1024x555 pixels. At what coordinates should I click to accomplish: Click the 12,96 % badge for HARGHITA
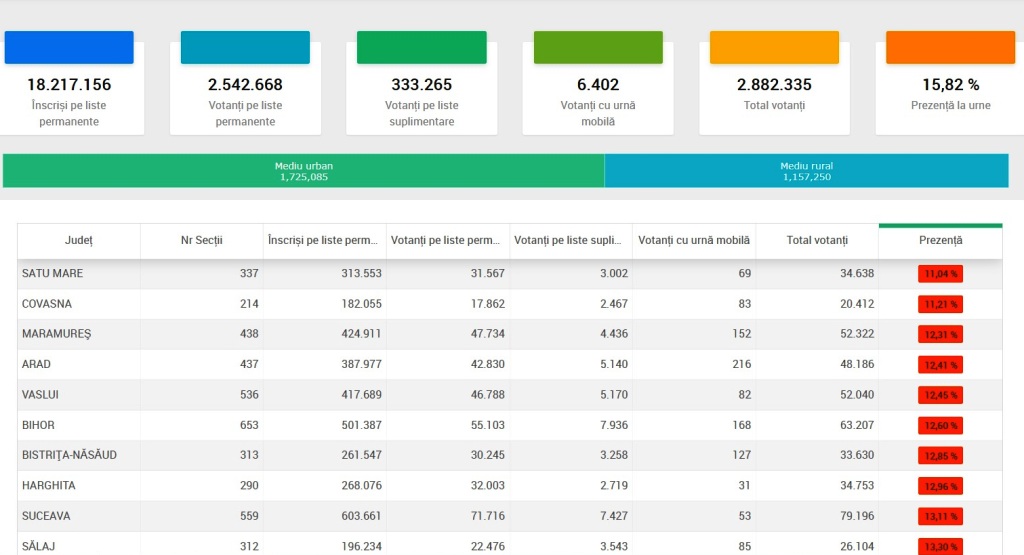(940, 487)
